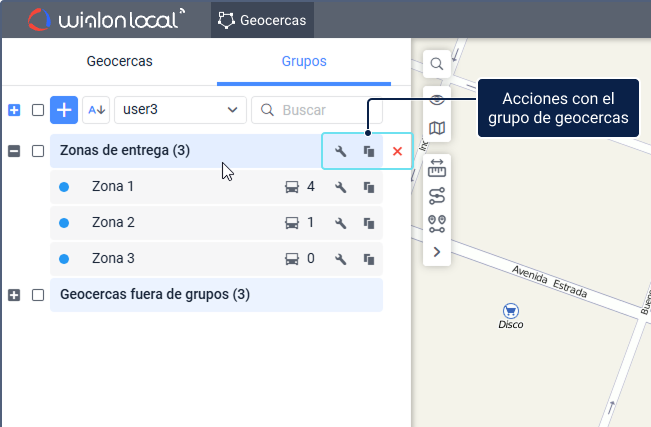Open properties of Zona 2 via wrench
The height and width of the screenshot is (427, 651).
point(340,223)
